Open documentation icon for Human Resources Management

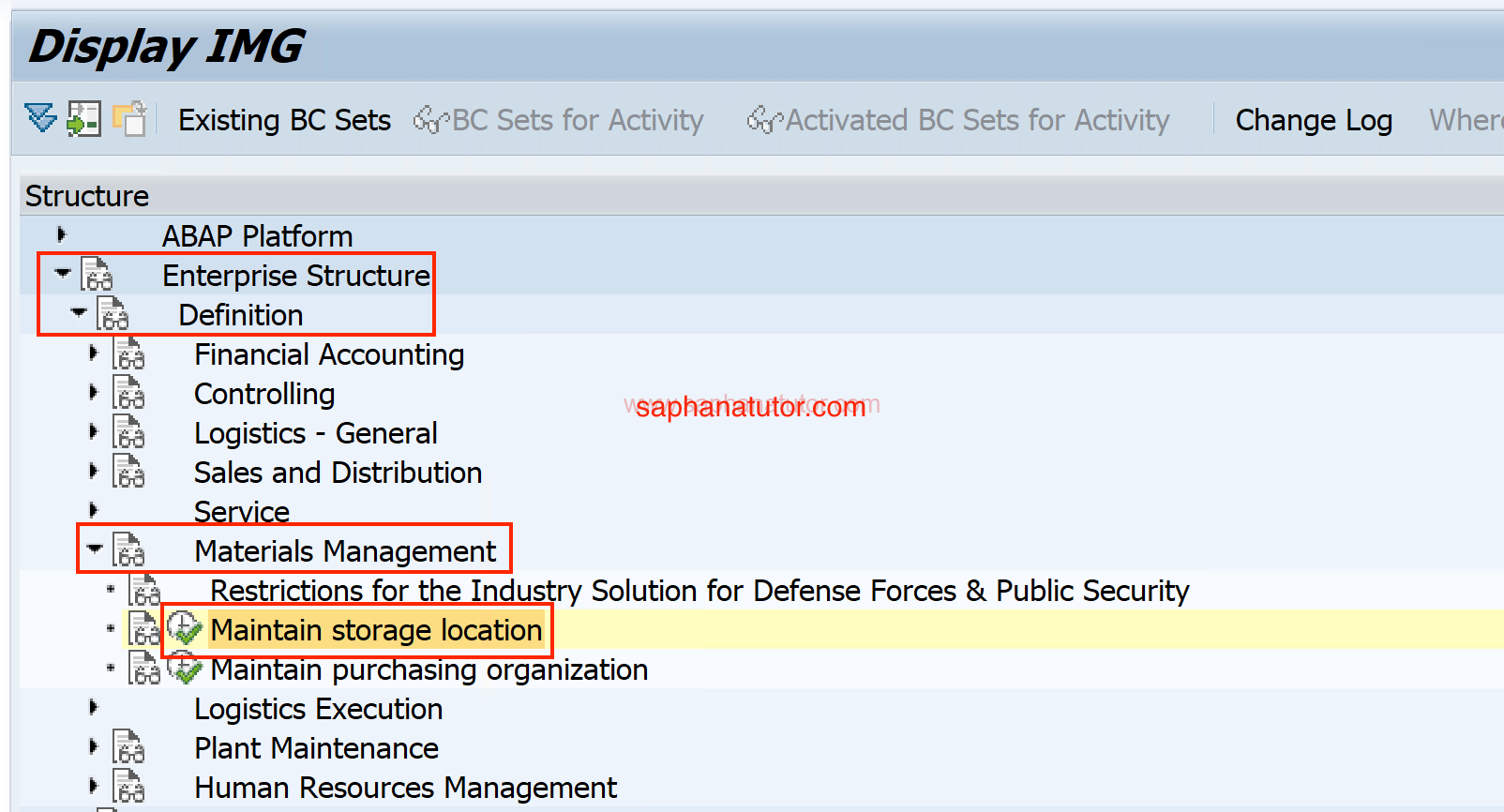tap(128, 787)
